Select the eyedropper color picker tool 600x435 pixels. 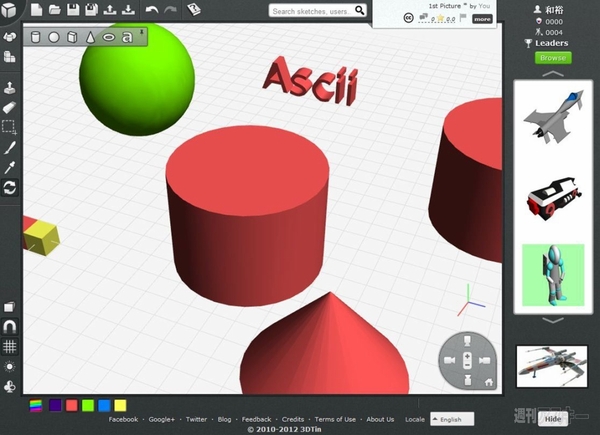10,168
